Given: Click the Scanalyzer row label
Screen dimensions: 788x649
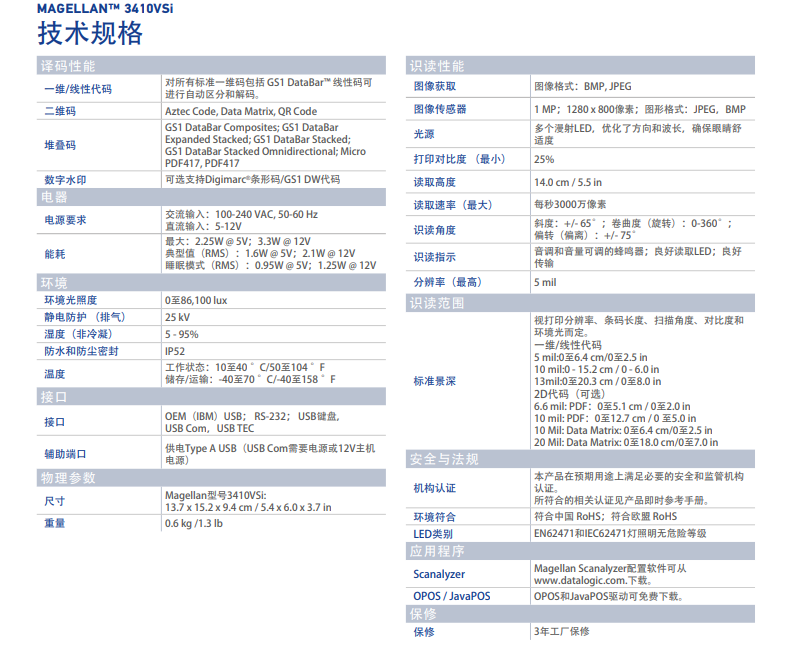Looking at the screenshot, I should click(439, 574).
